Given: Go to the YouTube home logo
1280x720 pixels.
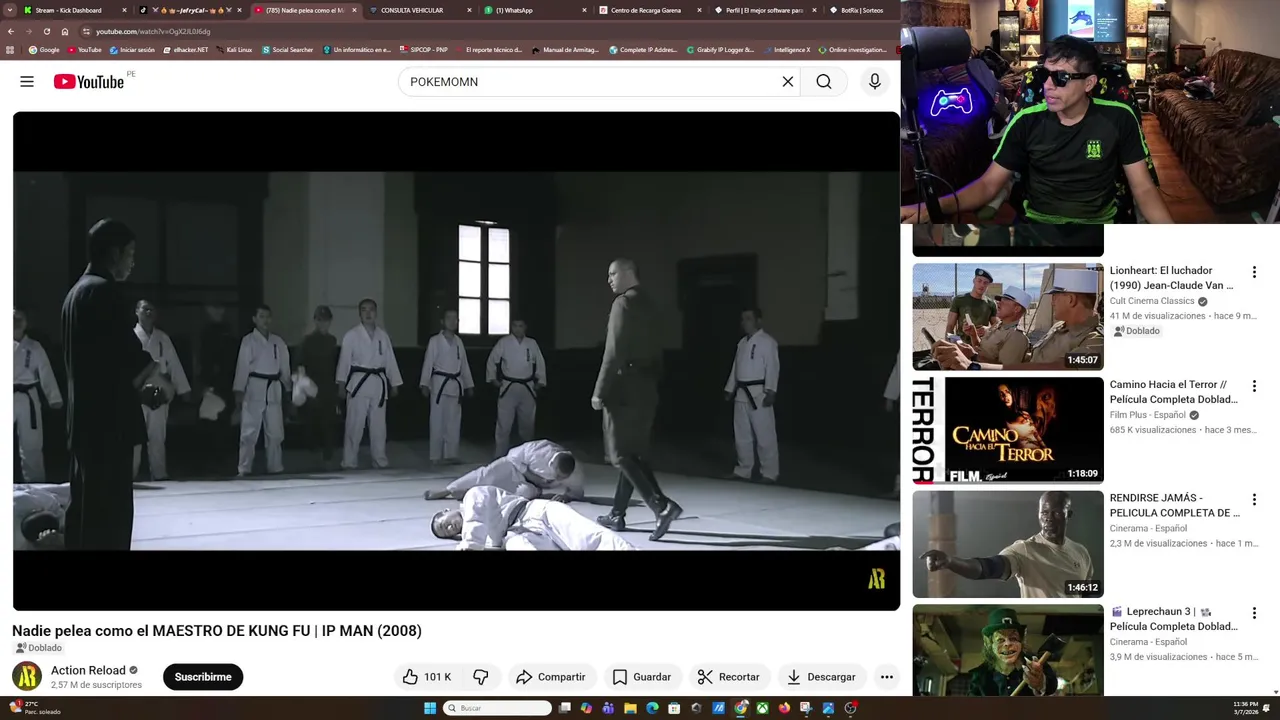Looking at the screenshot, I should (89, 82).
